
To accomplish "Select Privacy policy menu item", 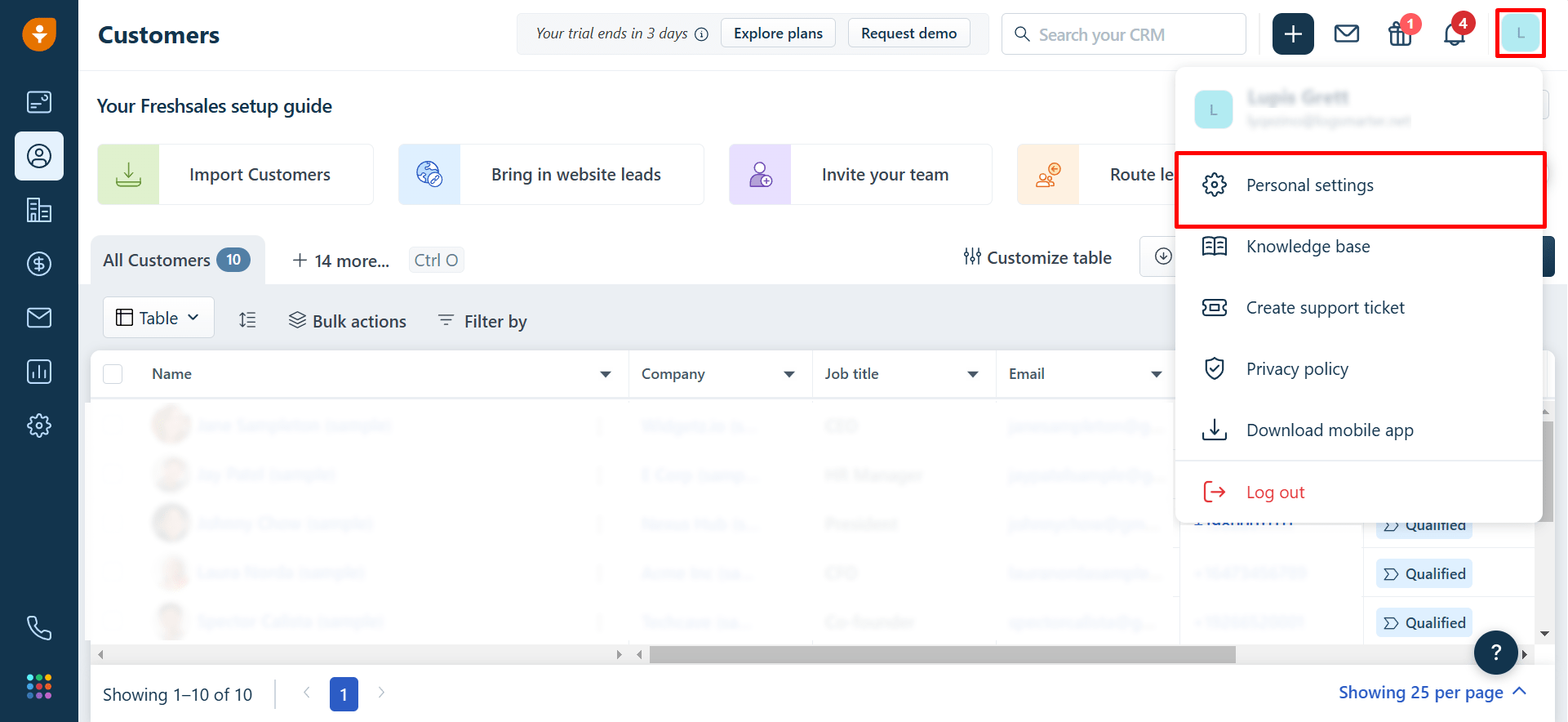I will [1359, 369].
